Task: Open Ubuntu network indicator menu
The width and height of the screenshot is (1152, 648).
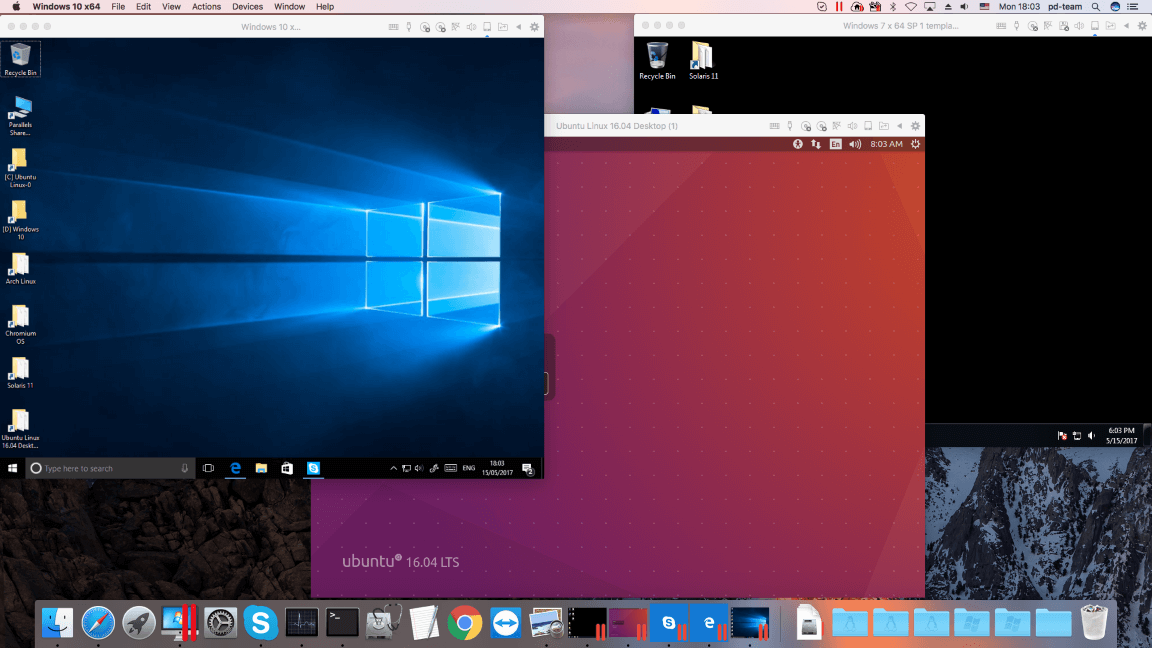Action: [x=816, y=144]
